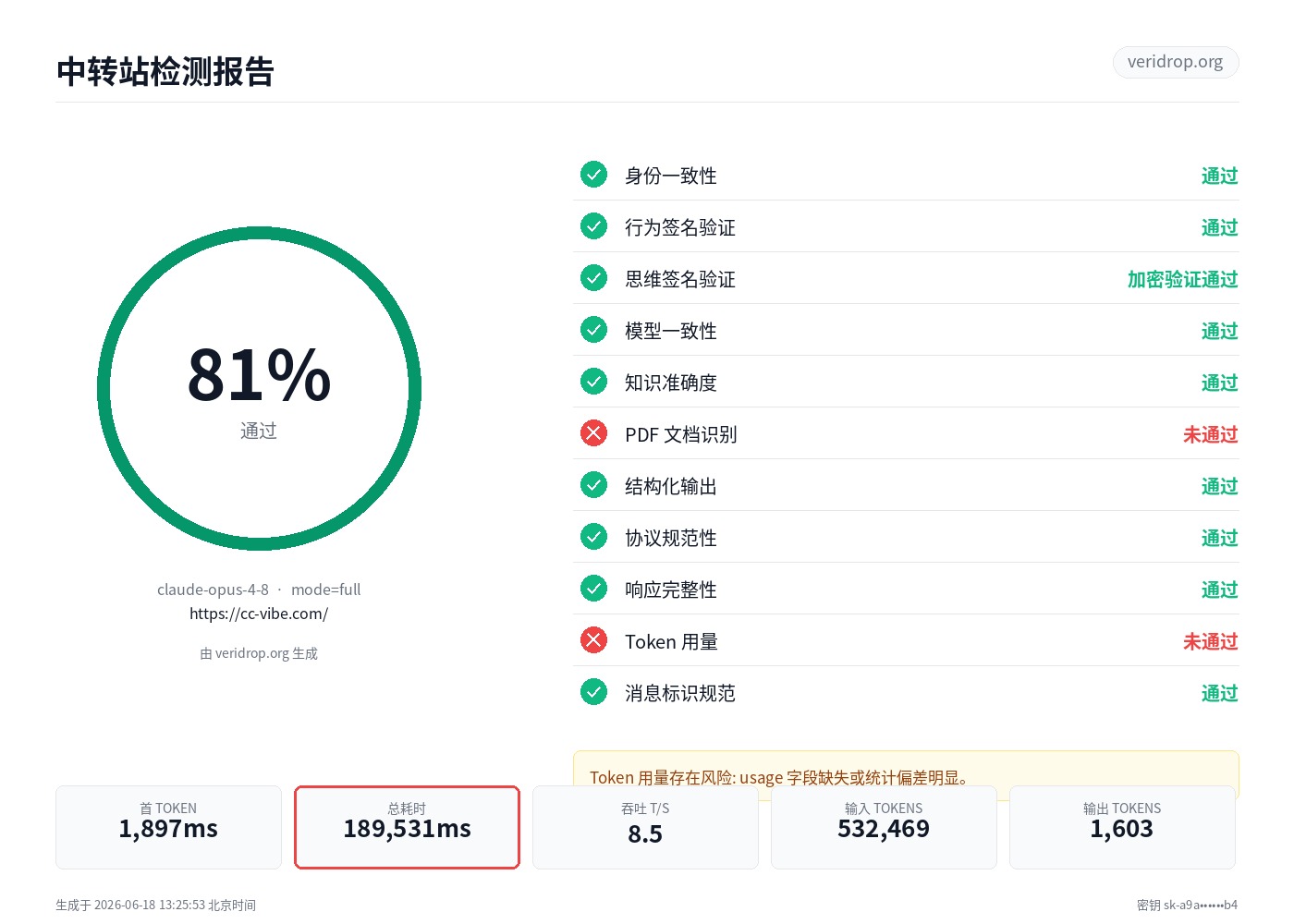The height and width of the screenshot is (924, 1294).
Task: Click the green check icon beside 行为签名验证
Action: tap(593, 226)
